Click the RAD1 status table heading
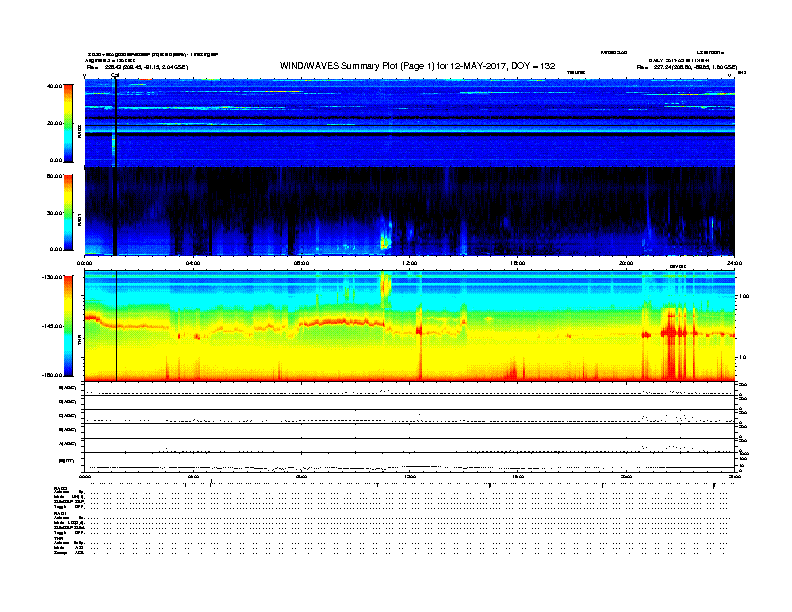The image size is (792, 612). tap(60, 514)
